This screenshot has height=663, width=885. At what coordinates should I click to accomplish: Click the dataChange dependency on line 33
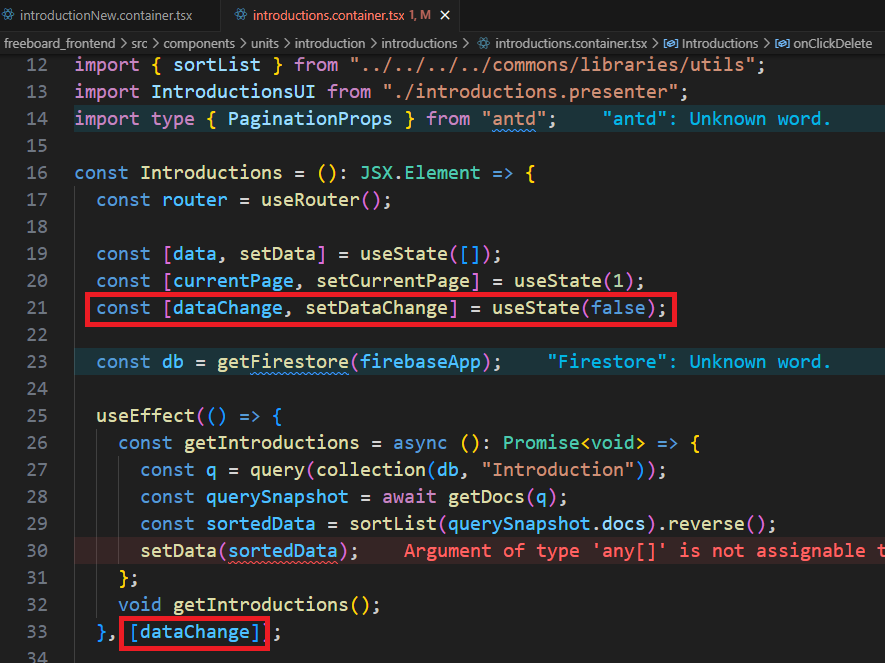pos(195,632)
